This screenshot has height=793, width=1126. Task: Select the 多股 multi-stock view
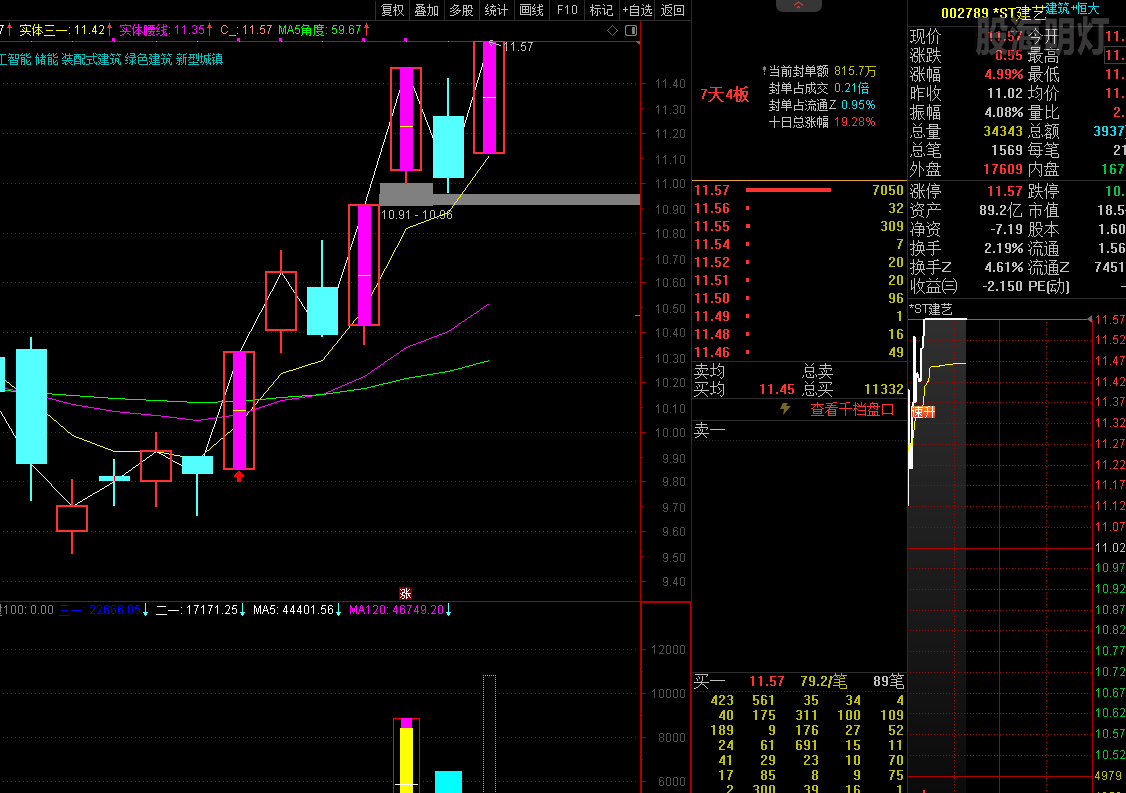point(461,10)
